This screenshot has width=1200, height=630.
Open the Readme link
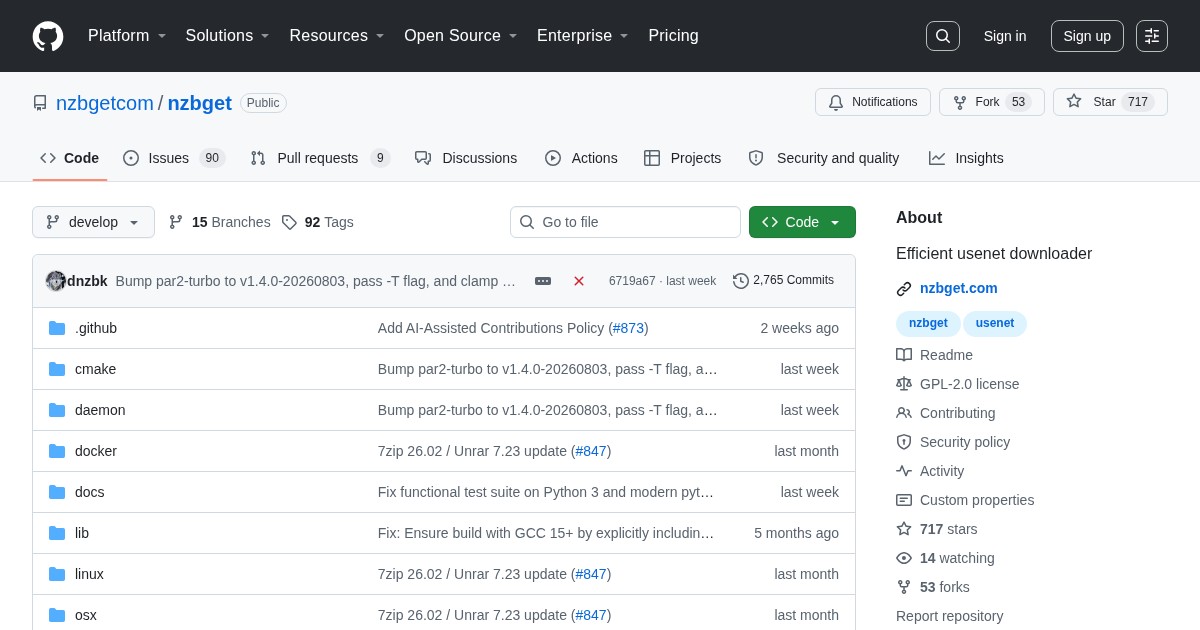(934, 355)
